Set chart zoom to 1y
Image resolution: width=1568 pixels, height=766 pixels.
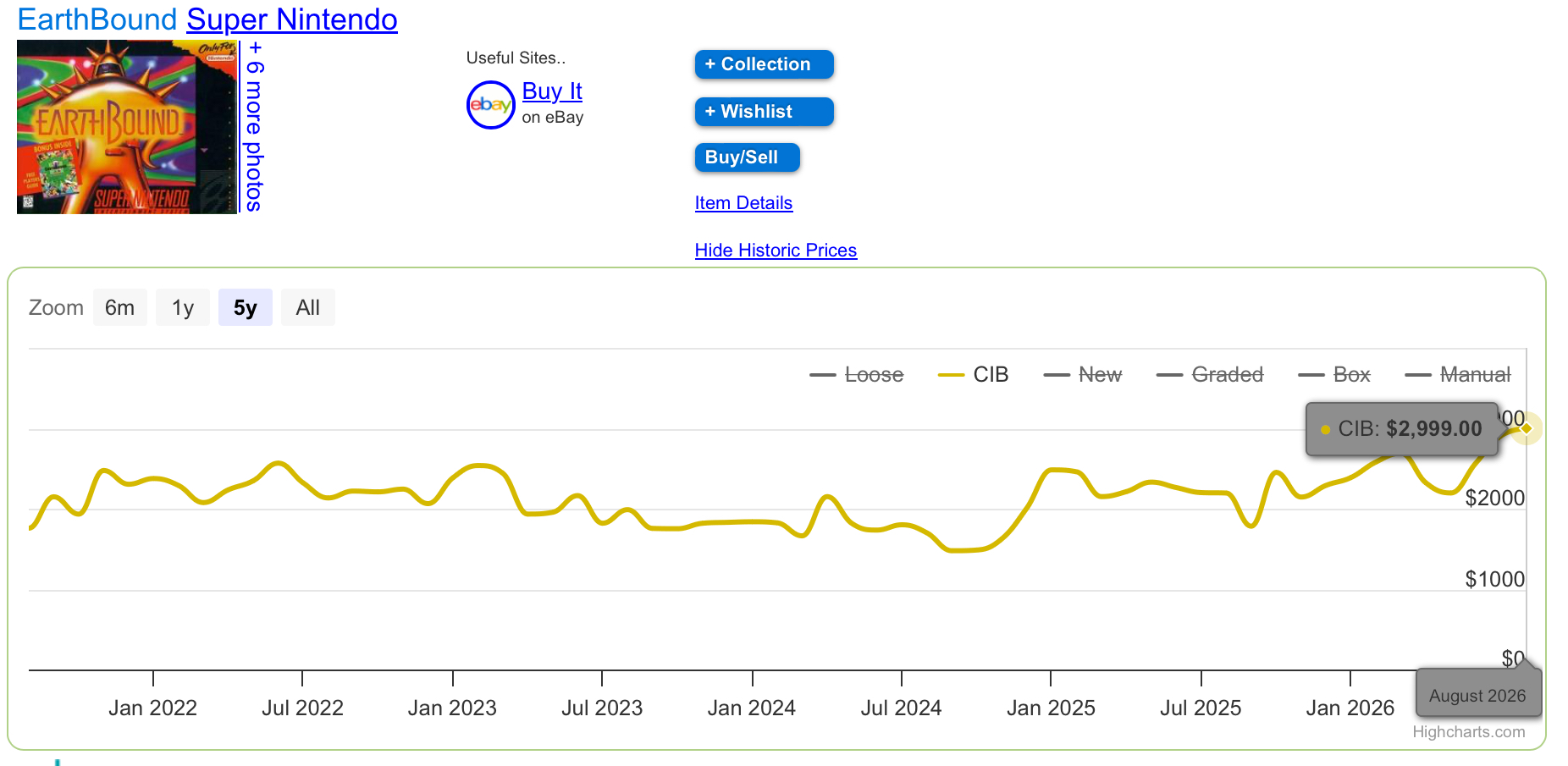click(x=183, y=307)
